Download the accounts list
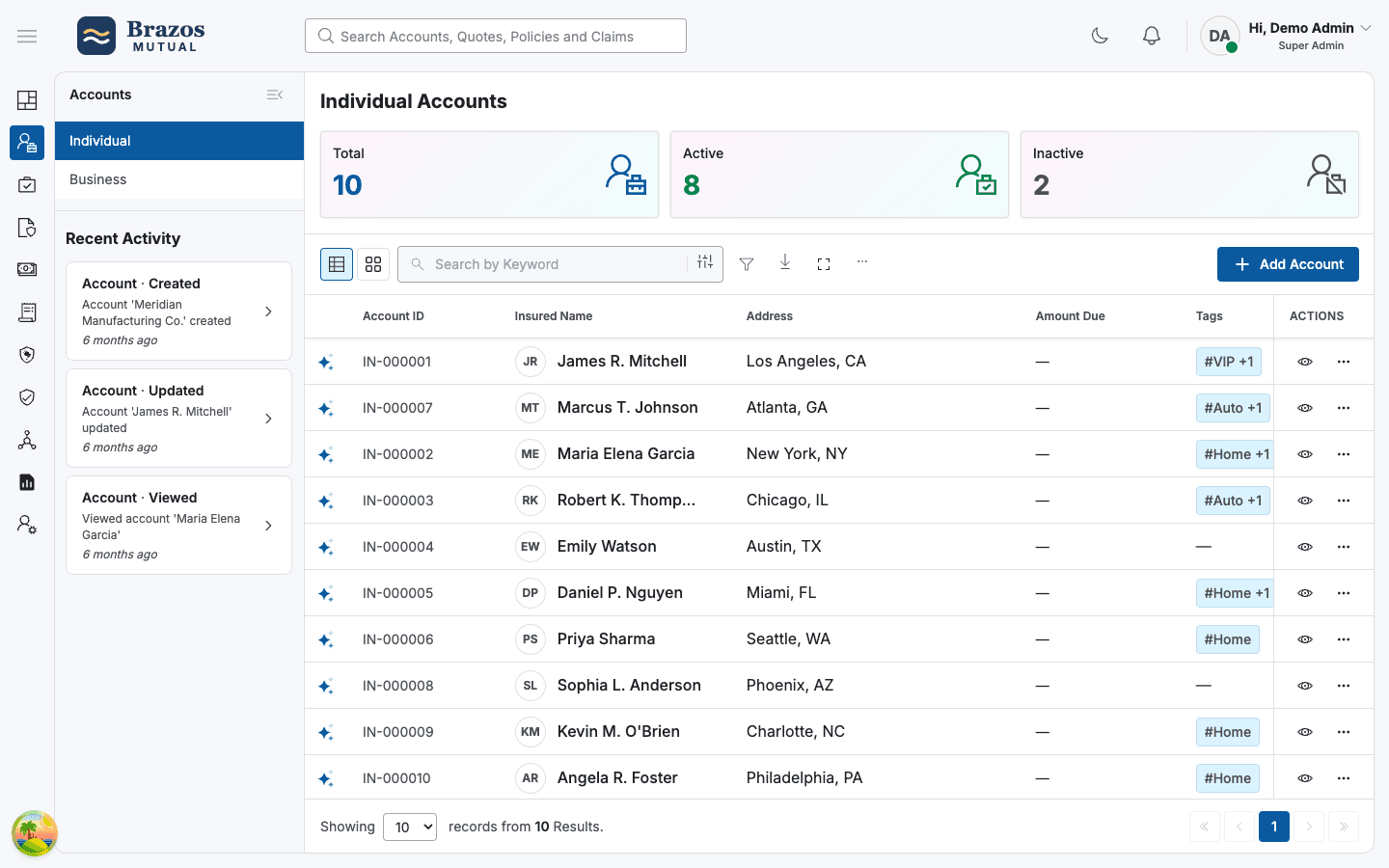Screen dimensions: 1389x868 coord(785,262)
